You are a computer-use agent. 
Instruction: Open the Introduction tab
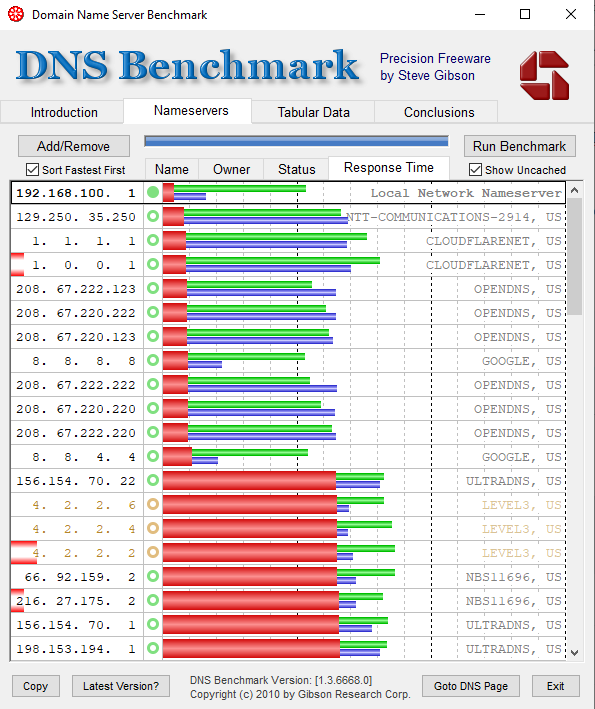point(64,112)
